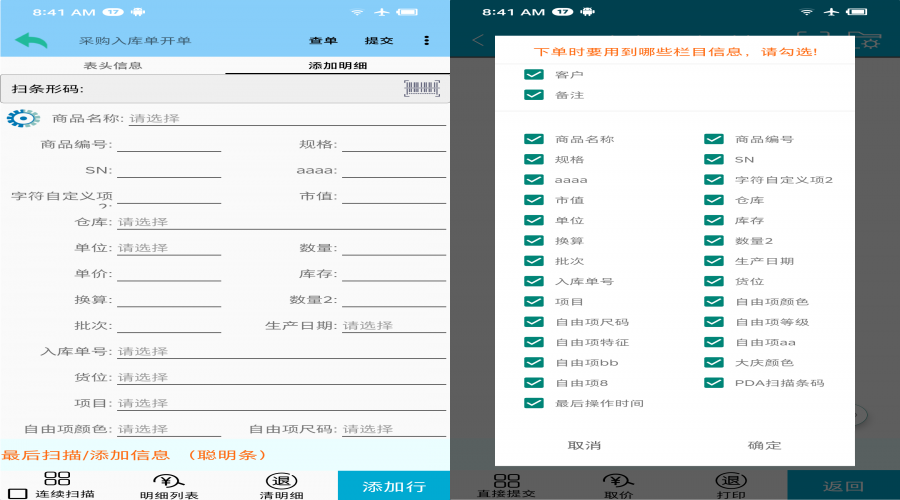Switch to the 表头信息 tab
The height and width of the screenshot is (500, 900).
coord(112,66)
